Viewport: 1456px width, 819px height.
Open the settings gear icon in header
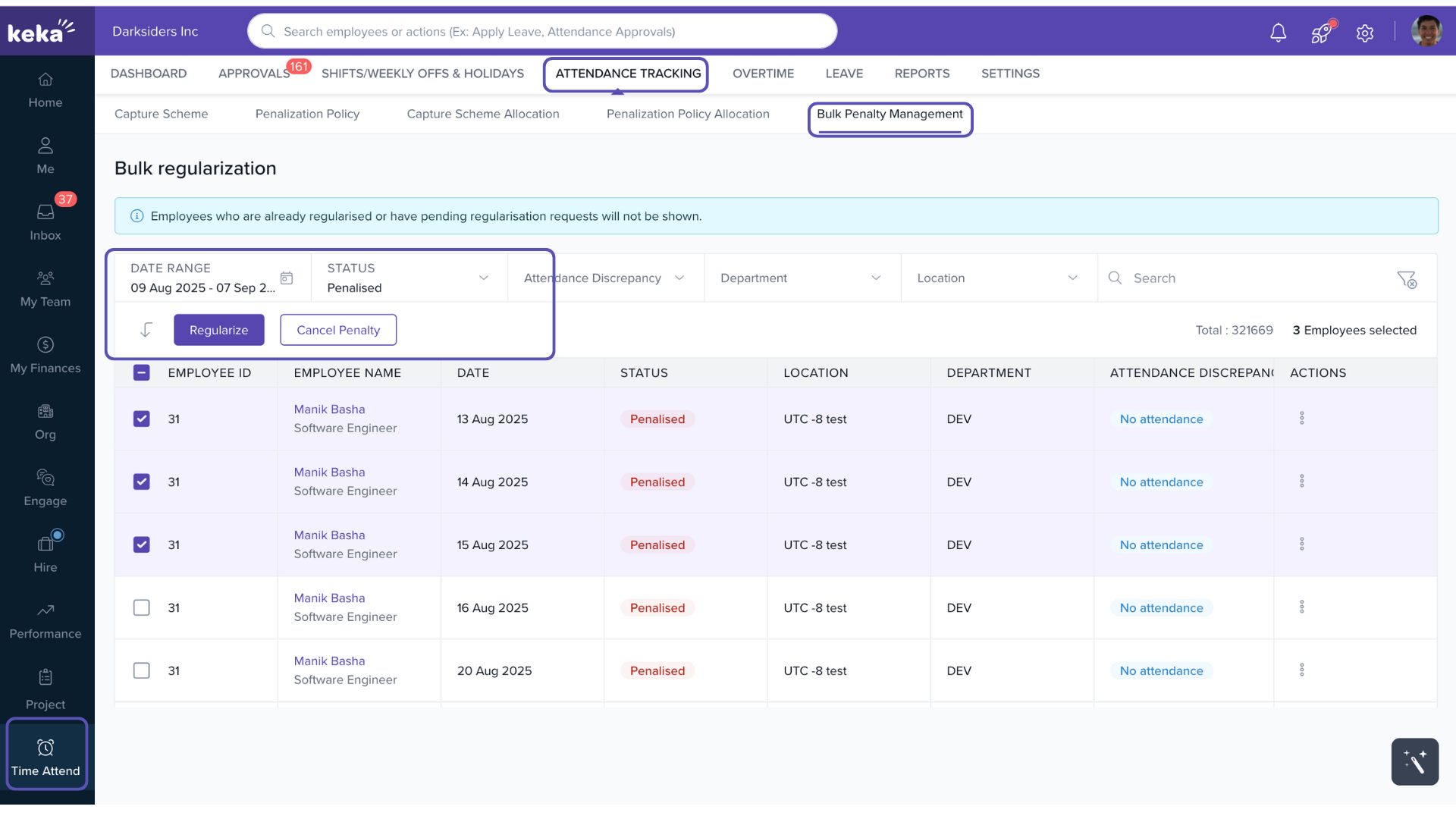(1365, 33)
